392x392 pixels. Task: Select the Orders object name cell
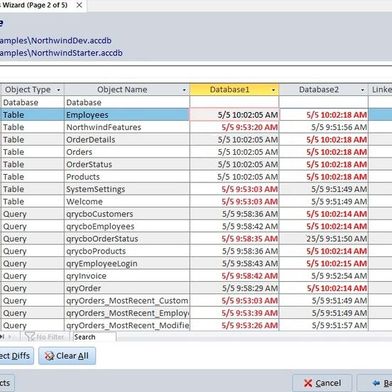(127, 152)
